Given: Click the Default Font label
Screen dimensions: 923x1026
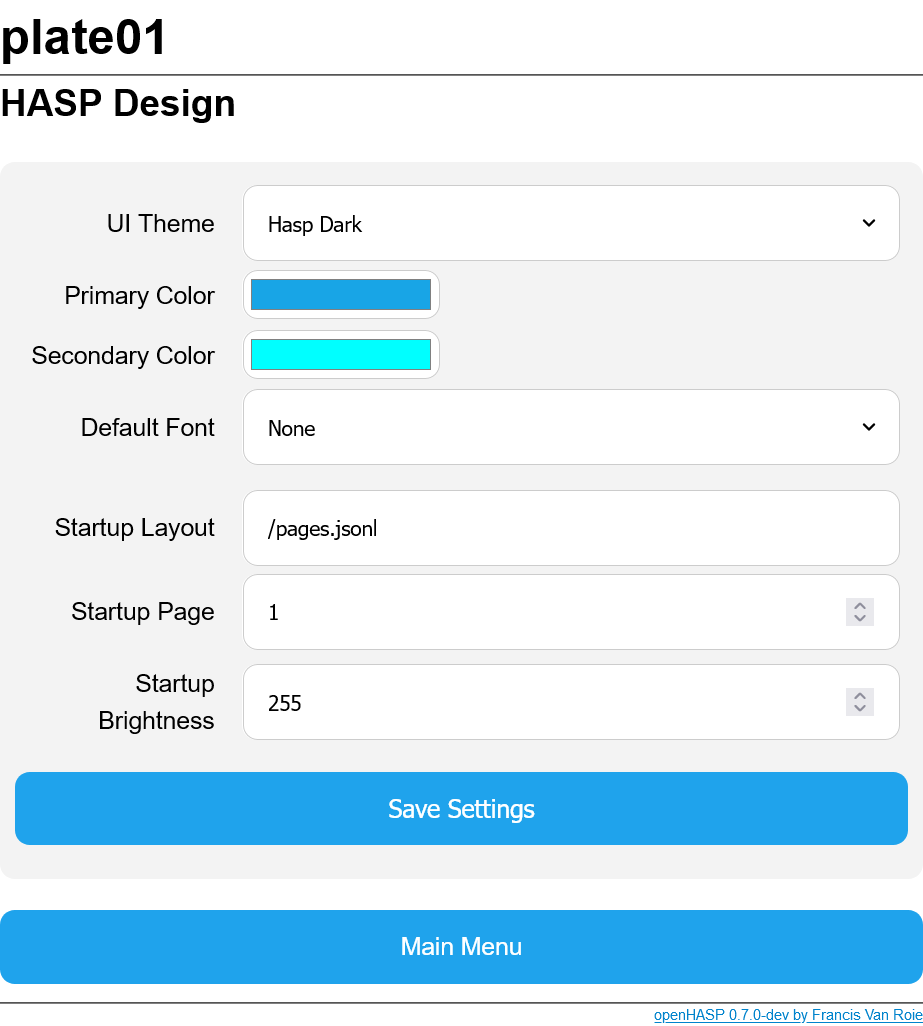Looking at the screenshot, I should (x=147, y=428).
